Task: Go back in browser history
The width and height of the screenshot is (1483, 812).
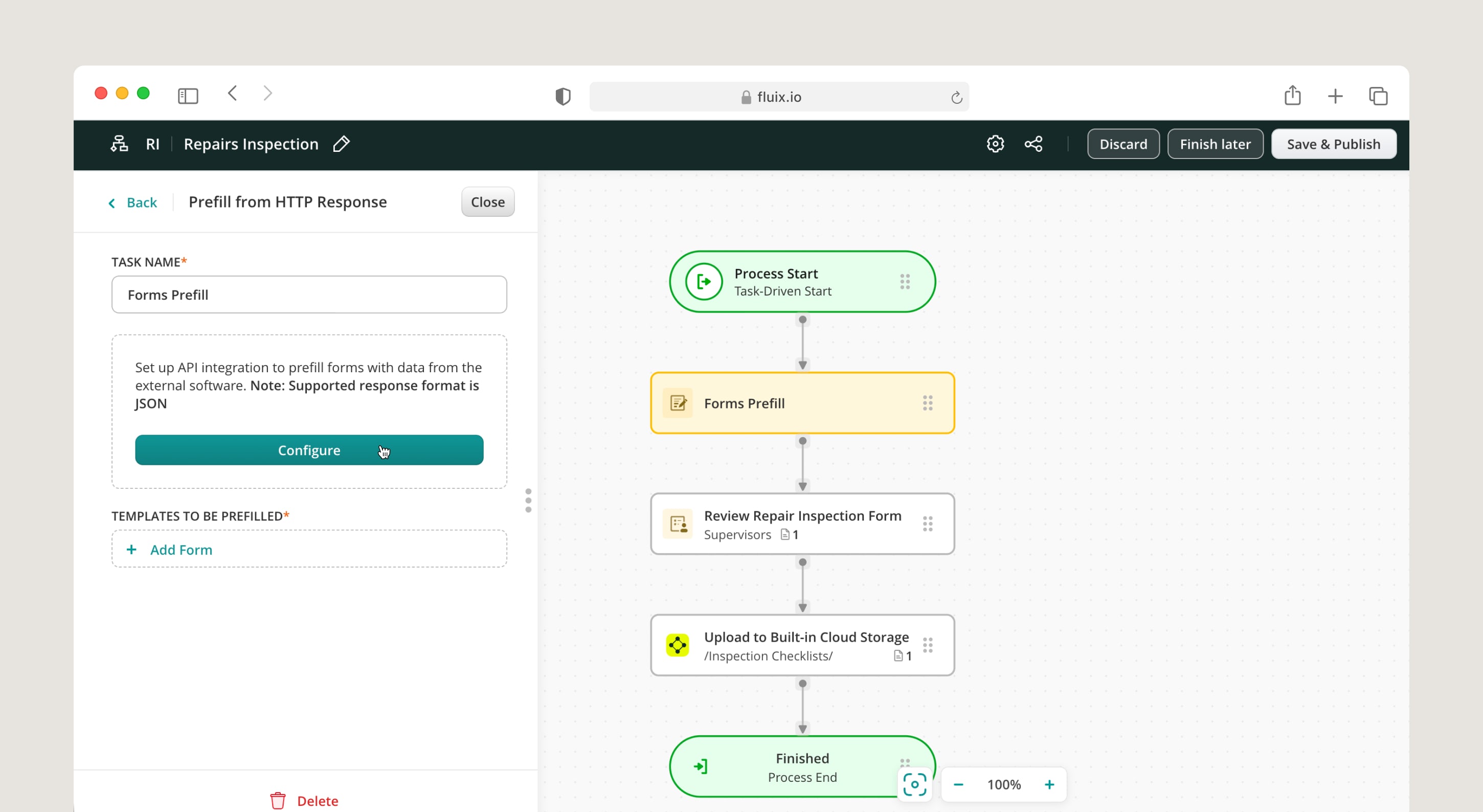Action: point(233,93)
